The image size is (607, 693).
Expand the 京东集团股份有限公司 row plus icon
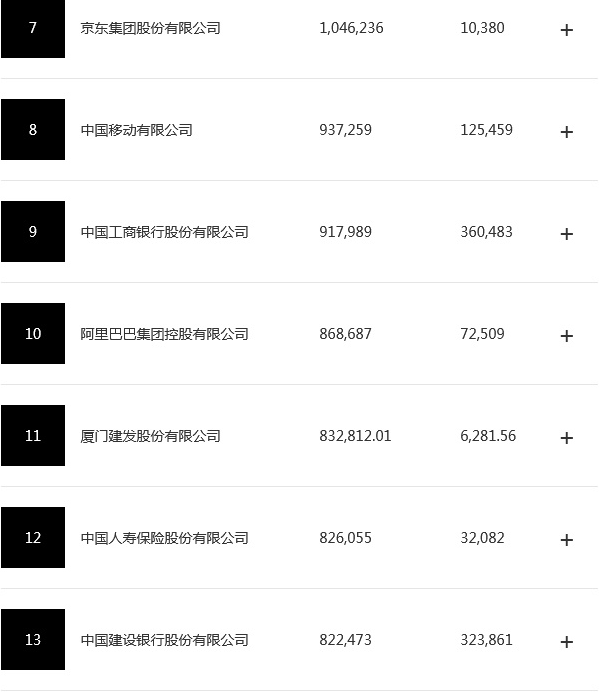(x=566, y=30)
